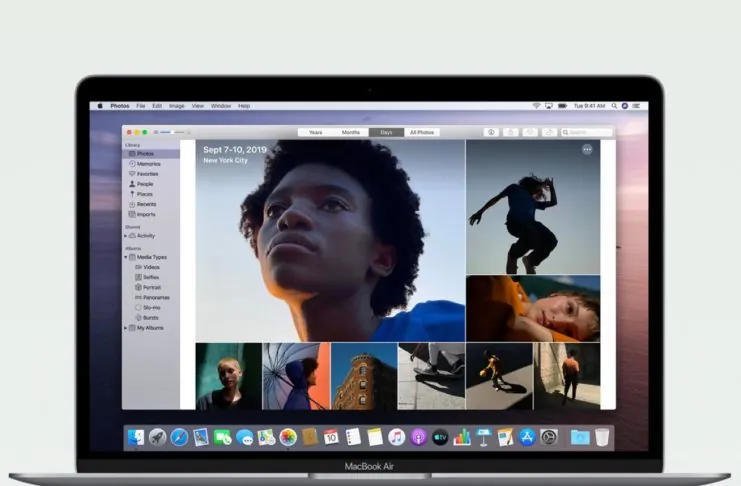Click the Favorite heart toolbar button
Image resolution: width=741 pixels, height=486 pixels.
[x=530, y=132]
